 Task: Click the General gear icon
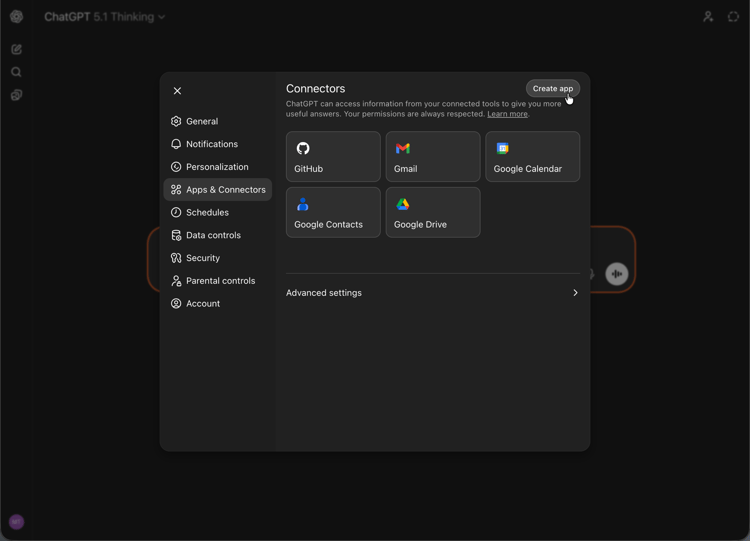tap(176, 121)
